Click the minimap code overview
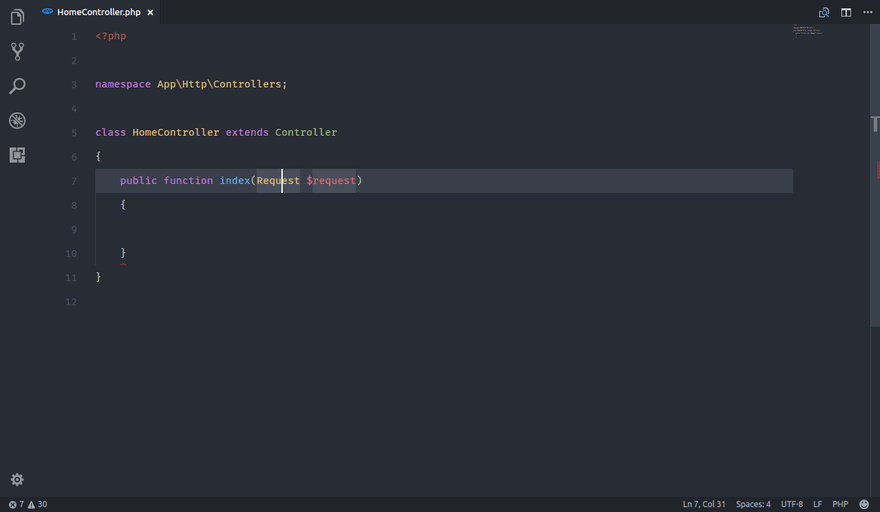Screen dimensions: 880x512 (x=808, y=31)
